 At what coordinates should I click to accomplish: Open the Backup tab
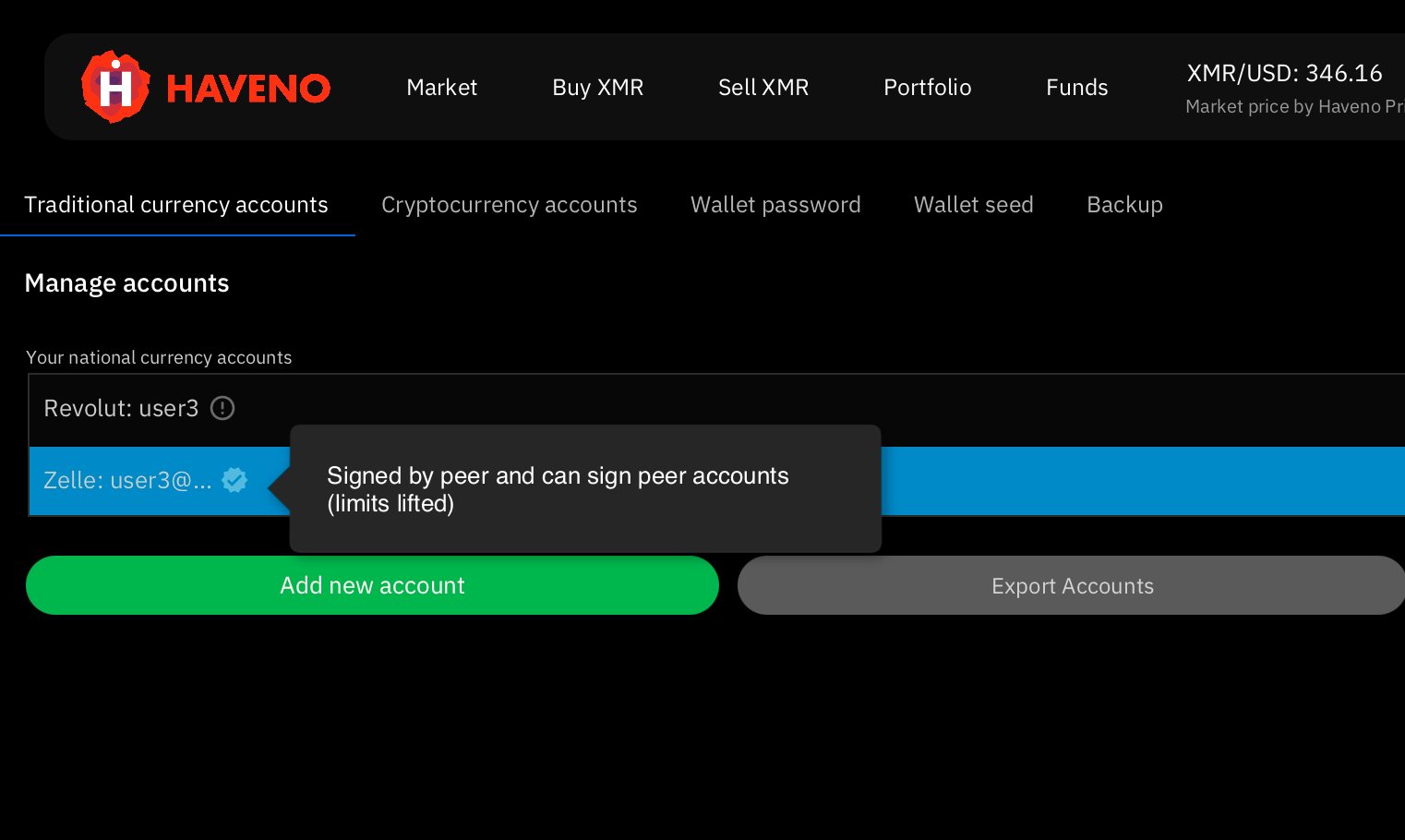point(1124,204)
